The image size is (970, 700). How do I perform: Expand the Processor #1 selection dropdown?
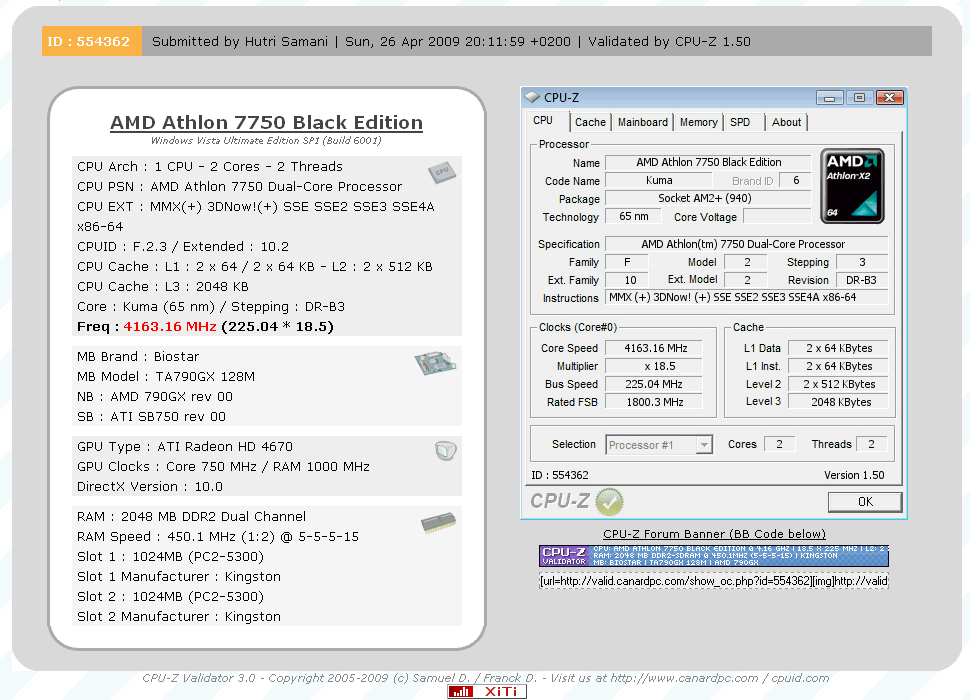coord(704,445)
